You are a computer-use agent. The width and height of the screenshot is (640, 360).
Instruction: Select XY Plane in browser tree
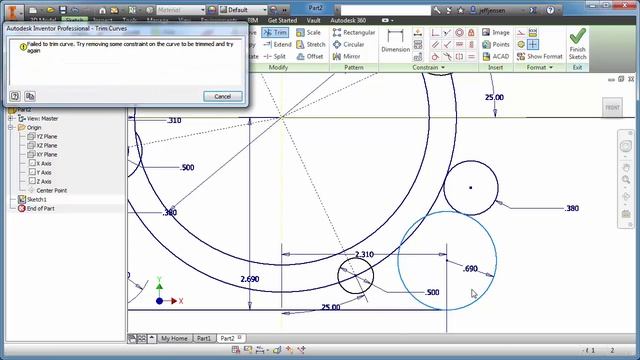point(42,154)
